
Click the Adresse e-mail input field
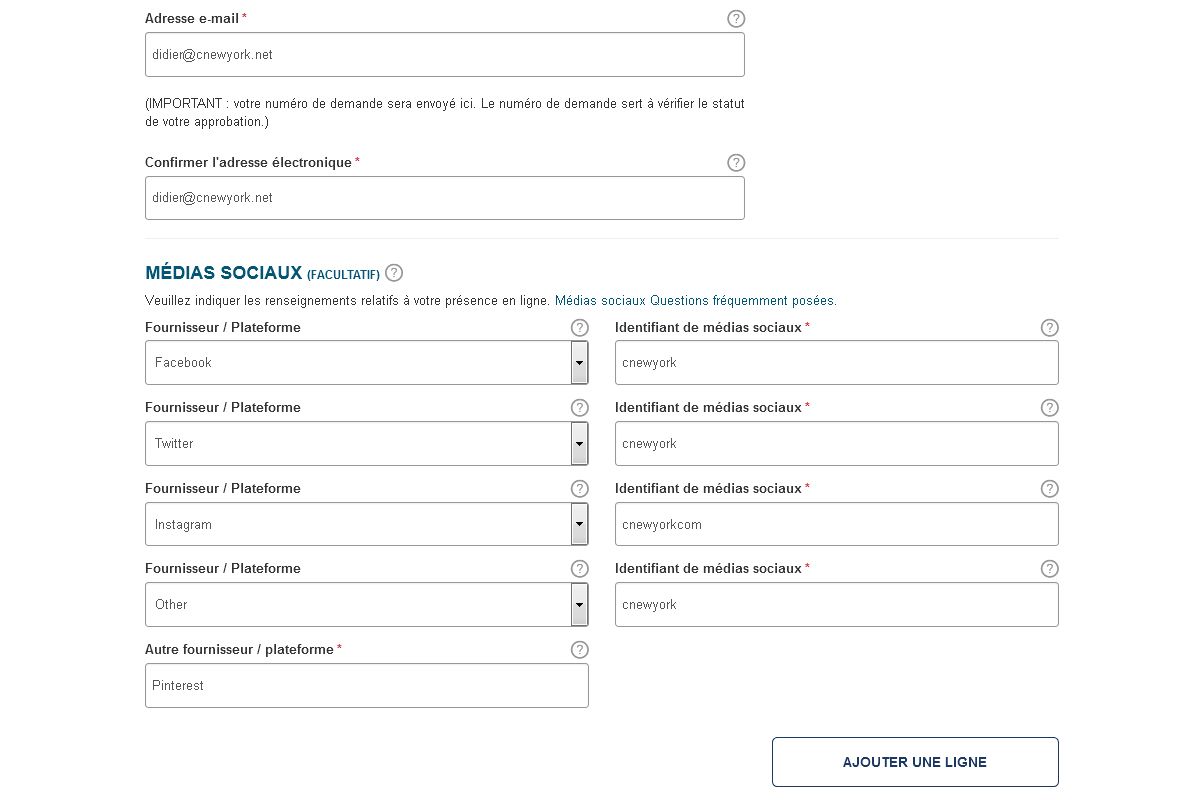click(x=444, y=55)
